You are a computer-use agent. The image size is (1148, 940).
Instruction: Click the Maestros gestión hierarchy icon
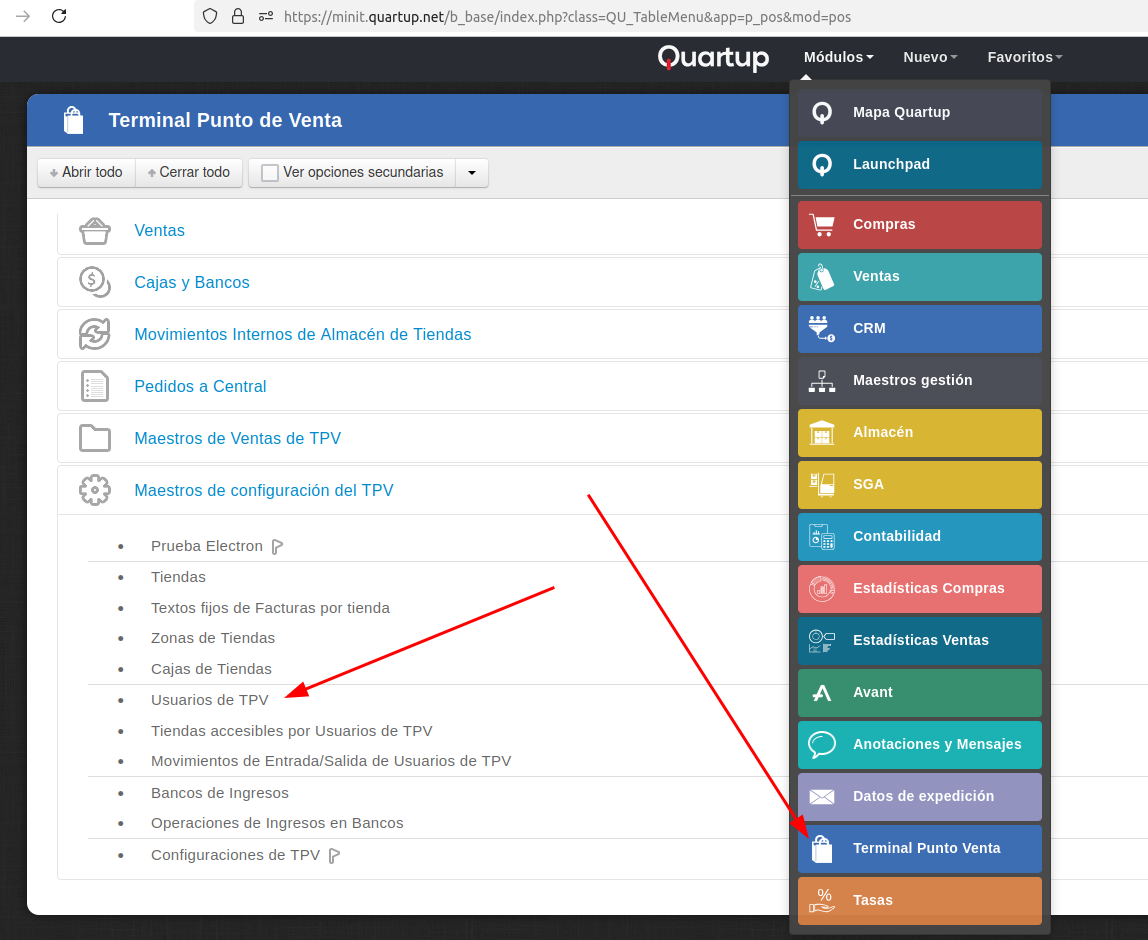[x=821, y=381]
